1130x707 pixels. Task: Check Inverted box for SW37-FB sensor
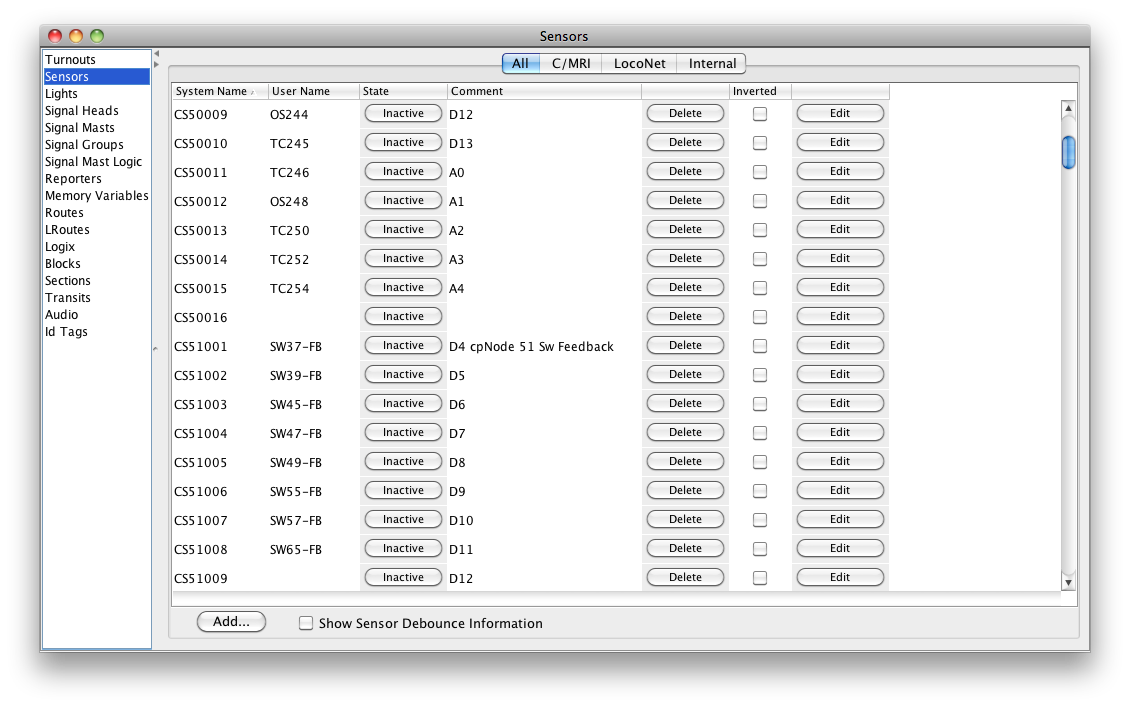tap(760, 346)
